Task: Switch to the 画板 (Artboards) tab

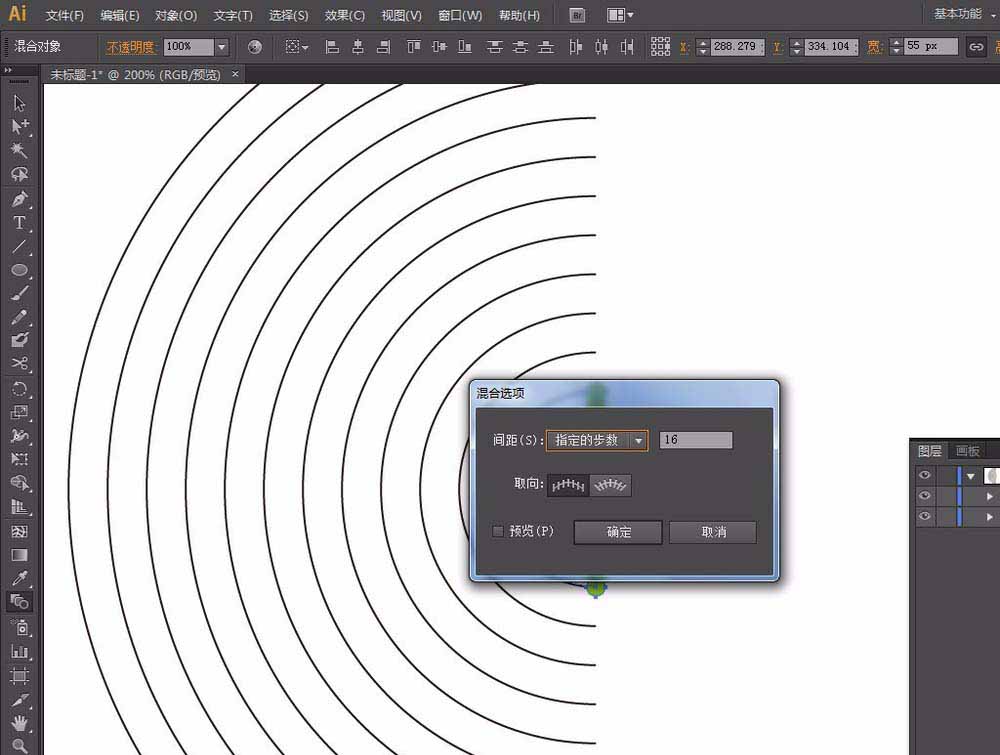Action: click(967, 451)
